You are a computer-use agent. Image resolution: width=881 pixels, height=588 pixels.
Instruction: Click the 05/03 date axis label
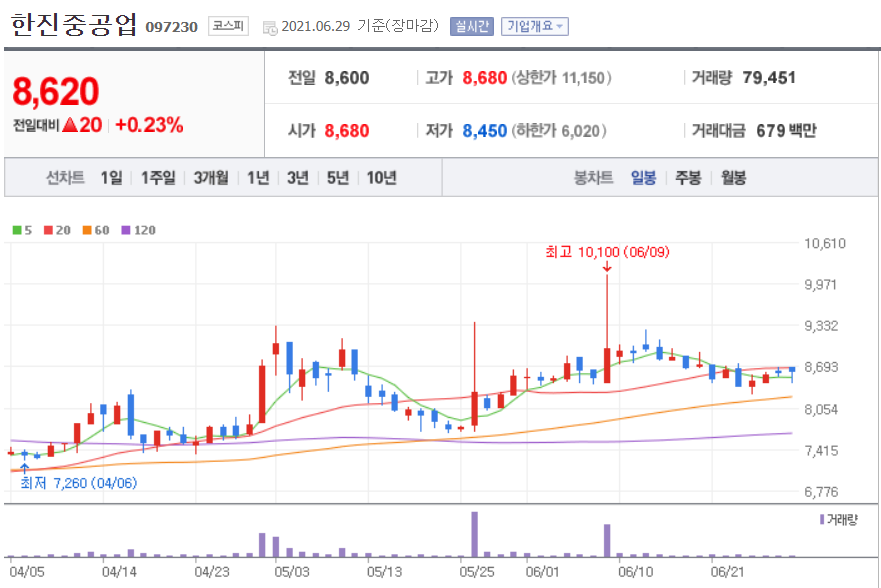(x=292, y=572)
